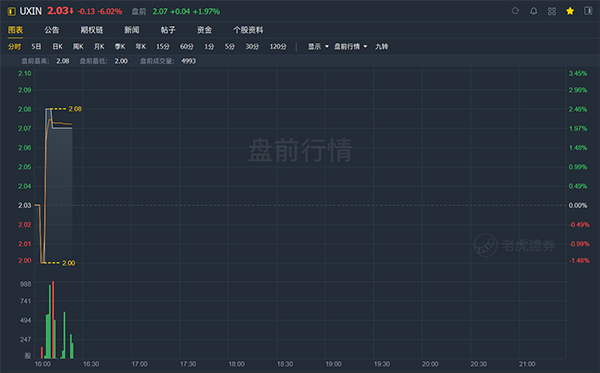The image size is (600, 373).
Task: Open the 新闻 tab
Action: (x=132, y=30)
